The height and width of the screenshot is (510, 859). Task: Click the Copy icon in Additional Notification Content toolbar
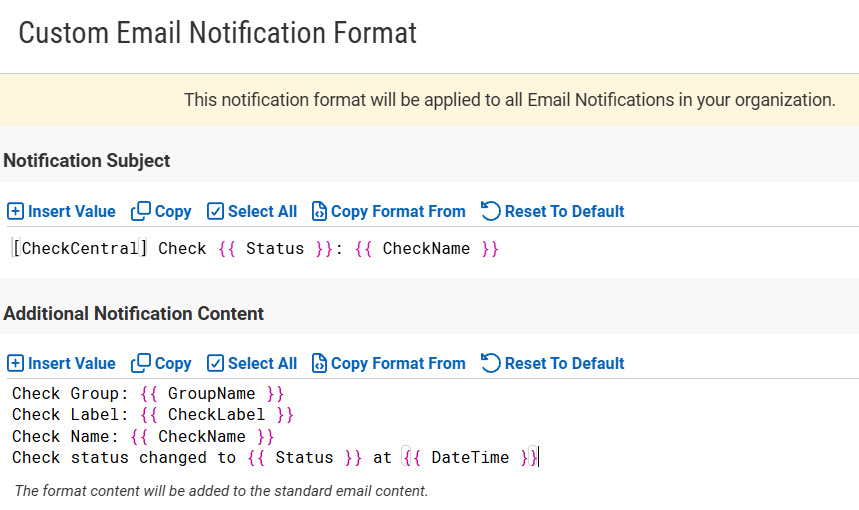(141, 363)
